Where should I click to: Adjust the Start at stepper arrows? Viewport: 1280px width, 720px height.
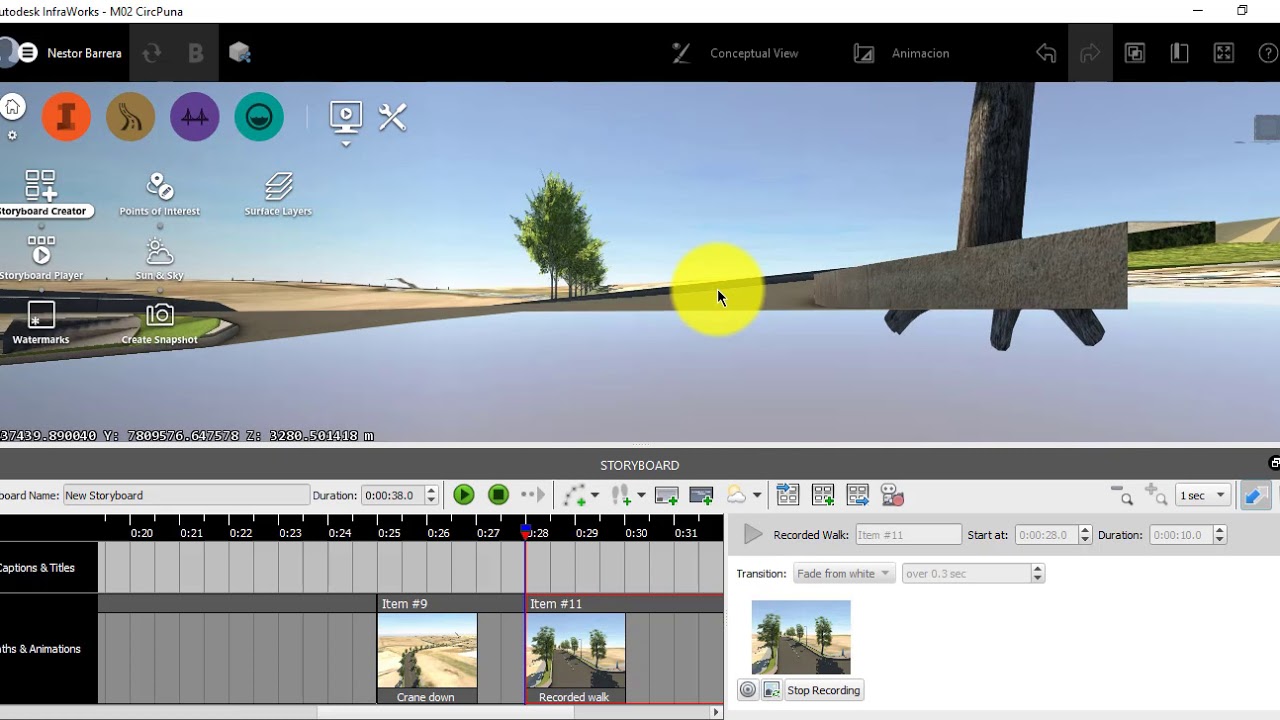click(1086, 535)
